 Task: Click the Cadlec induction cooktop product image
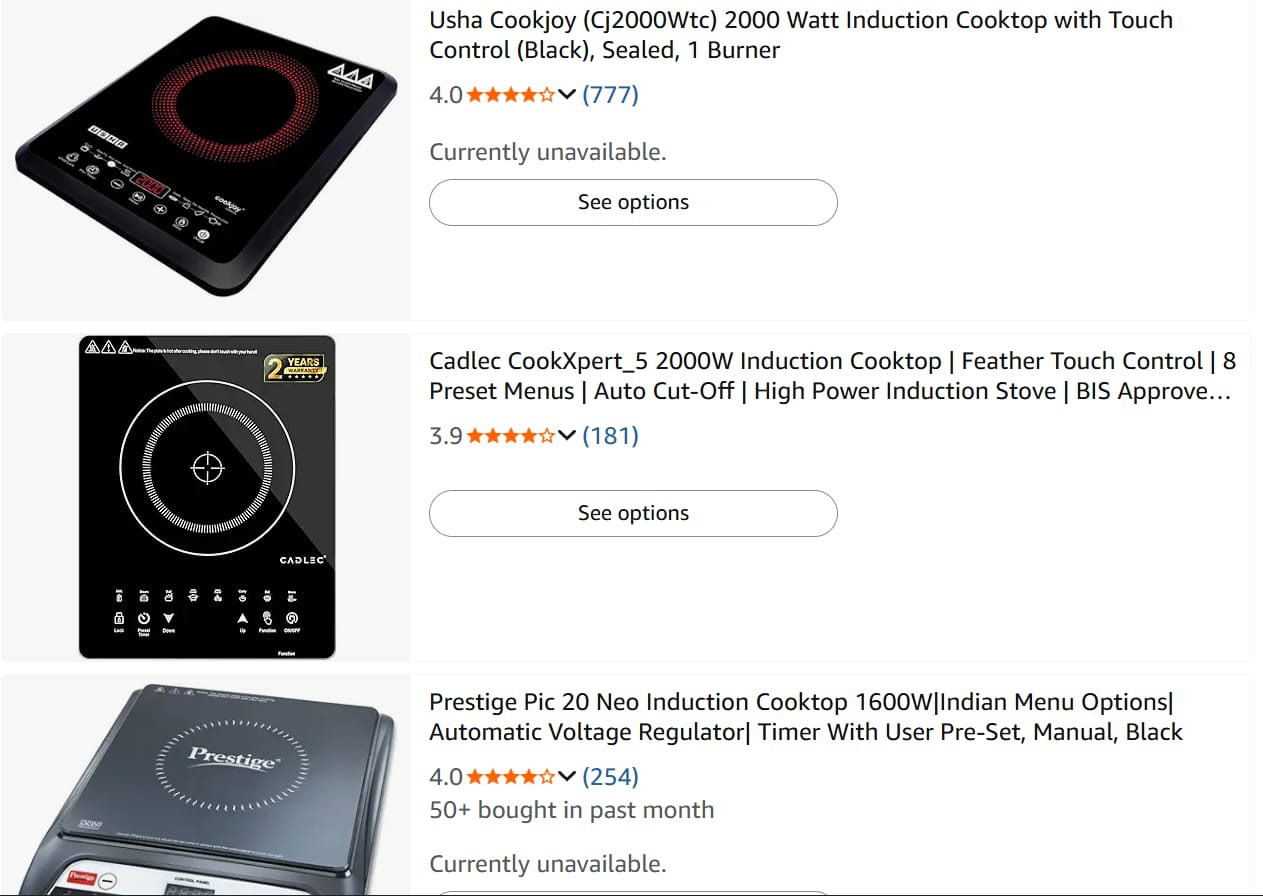click(x=207, y=497)
